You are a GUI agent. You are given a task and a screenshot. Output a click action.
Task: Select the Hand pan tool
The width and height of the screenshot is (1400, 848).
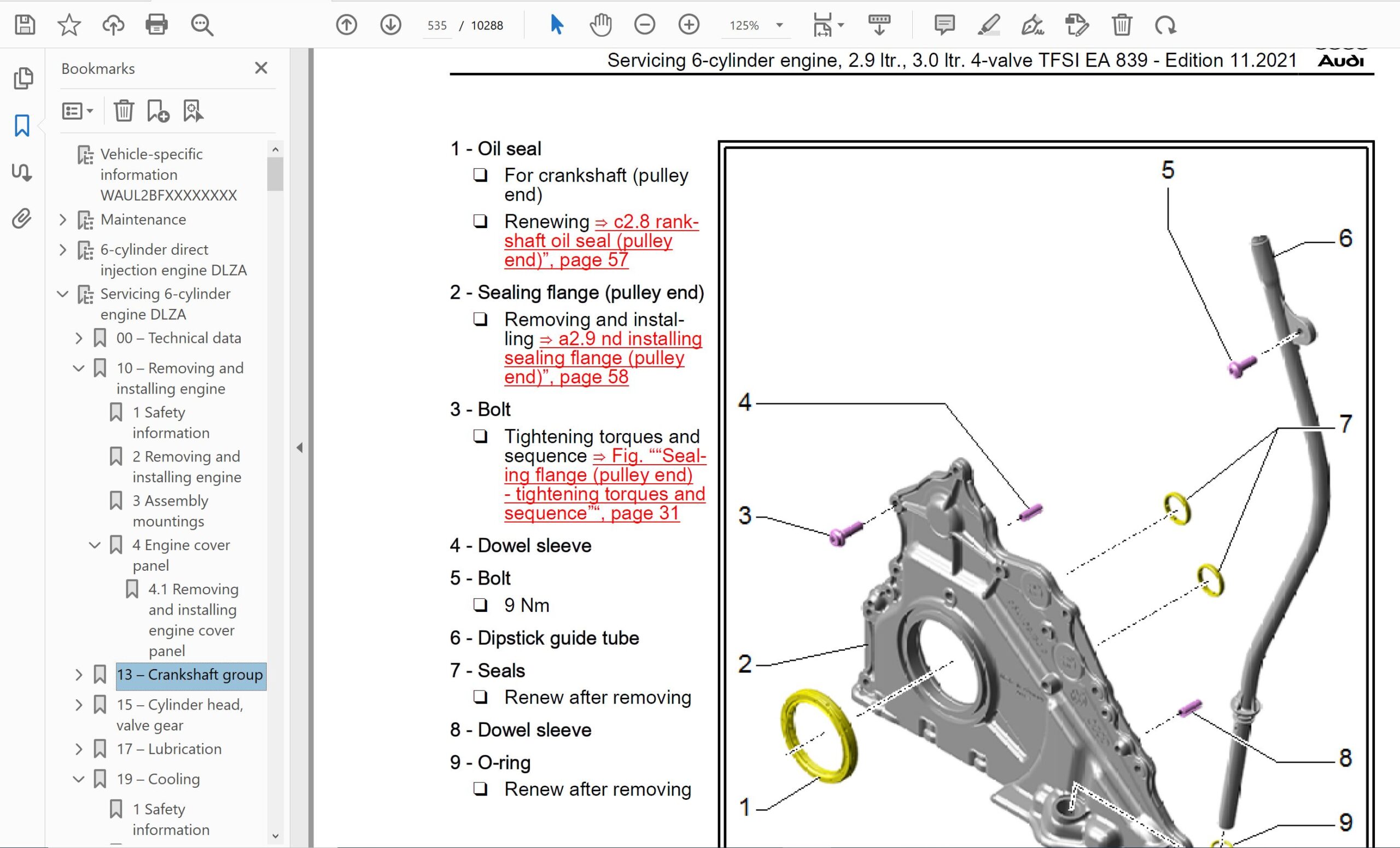point(600,25)
